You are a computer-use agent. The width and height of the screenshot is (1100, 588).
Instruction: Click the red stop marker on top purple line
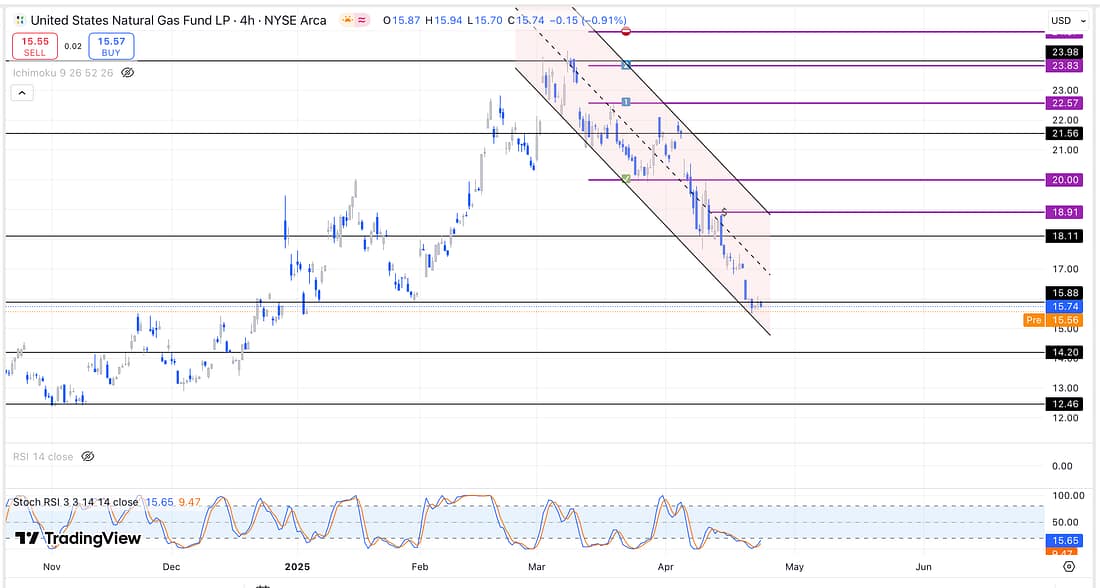[x=626, y=32]
